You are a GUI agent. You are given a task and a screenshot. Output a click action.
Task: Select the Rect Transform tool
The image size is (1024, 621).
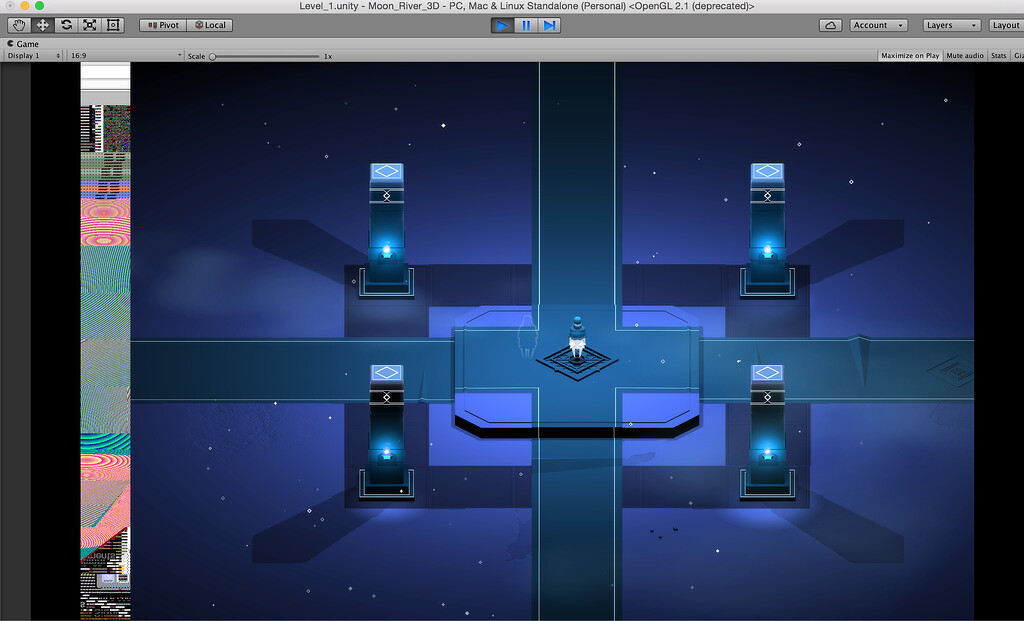click(113, 25)
